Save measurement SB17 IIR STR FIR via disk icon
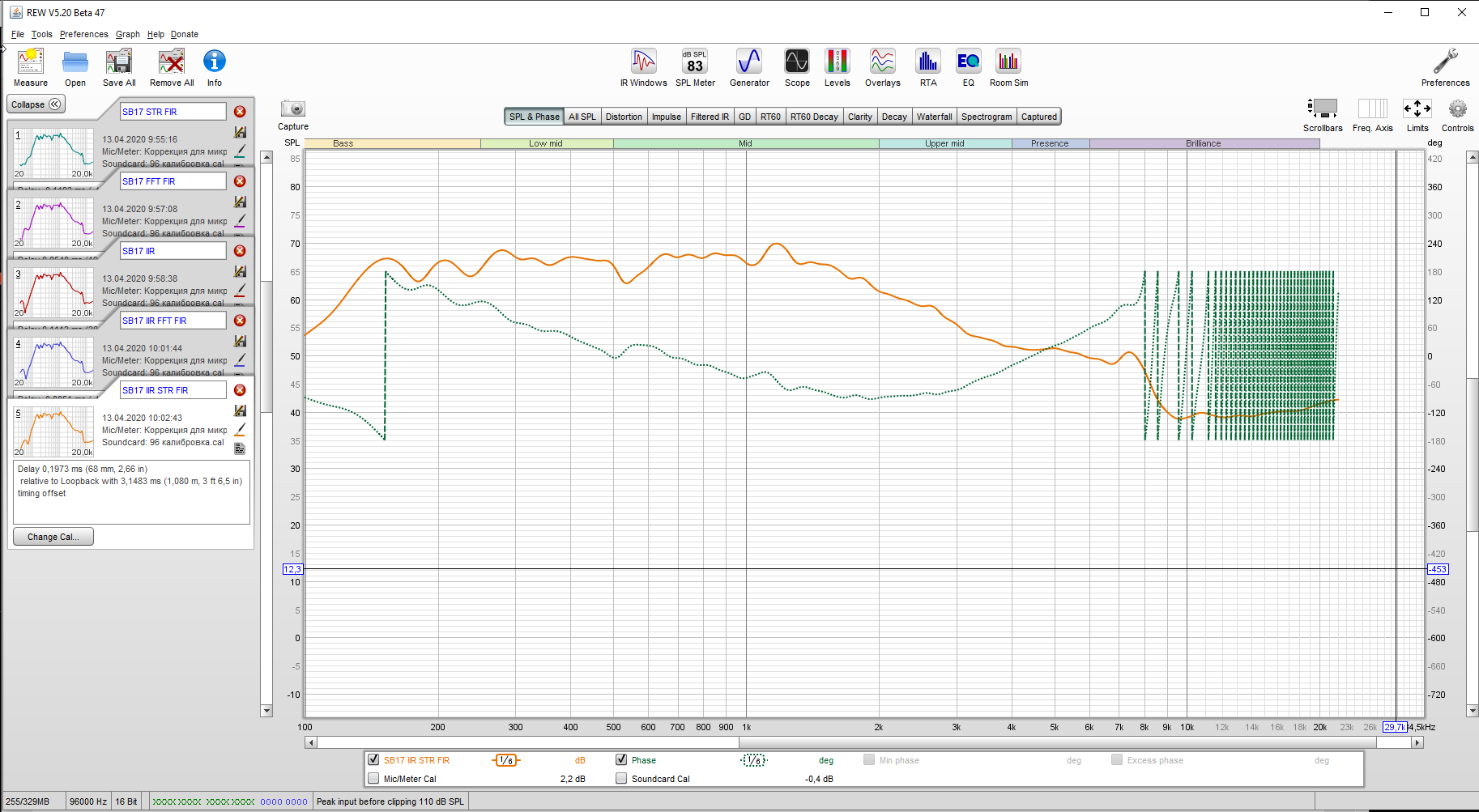 pos(240,411)
